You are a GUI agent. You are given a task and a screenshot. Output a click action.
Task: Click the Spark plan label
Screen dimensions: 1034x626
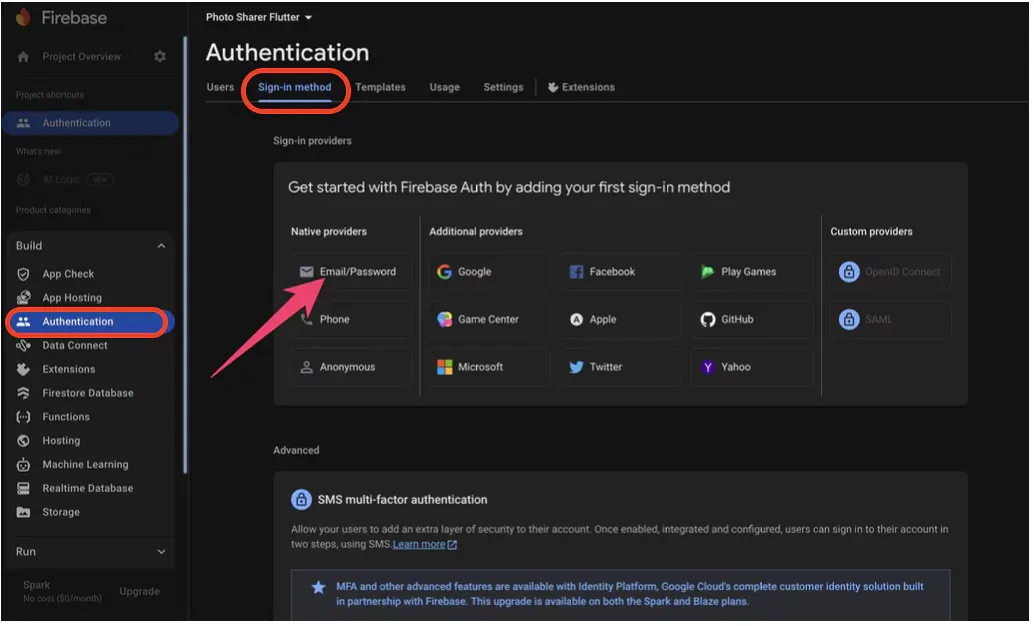pos(37,584)
